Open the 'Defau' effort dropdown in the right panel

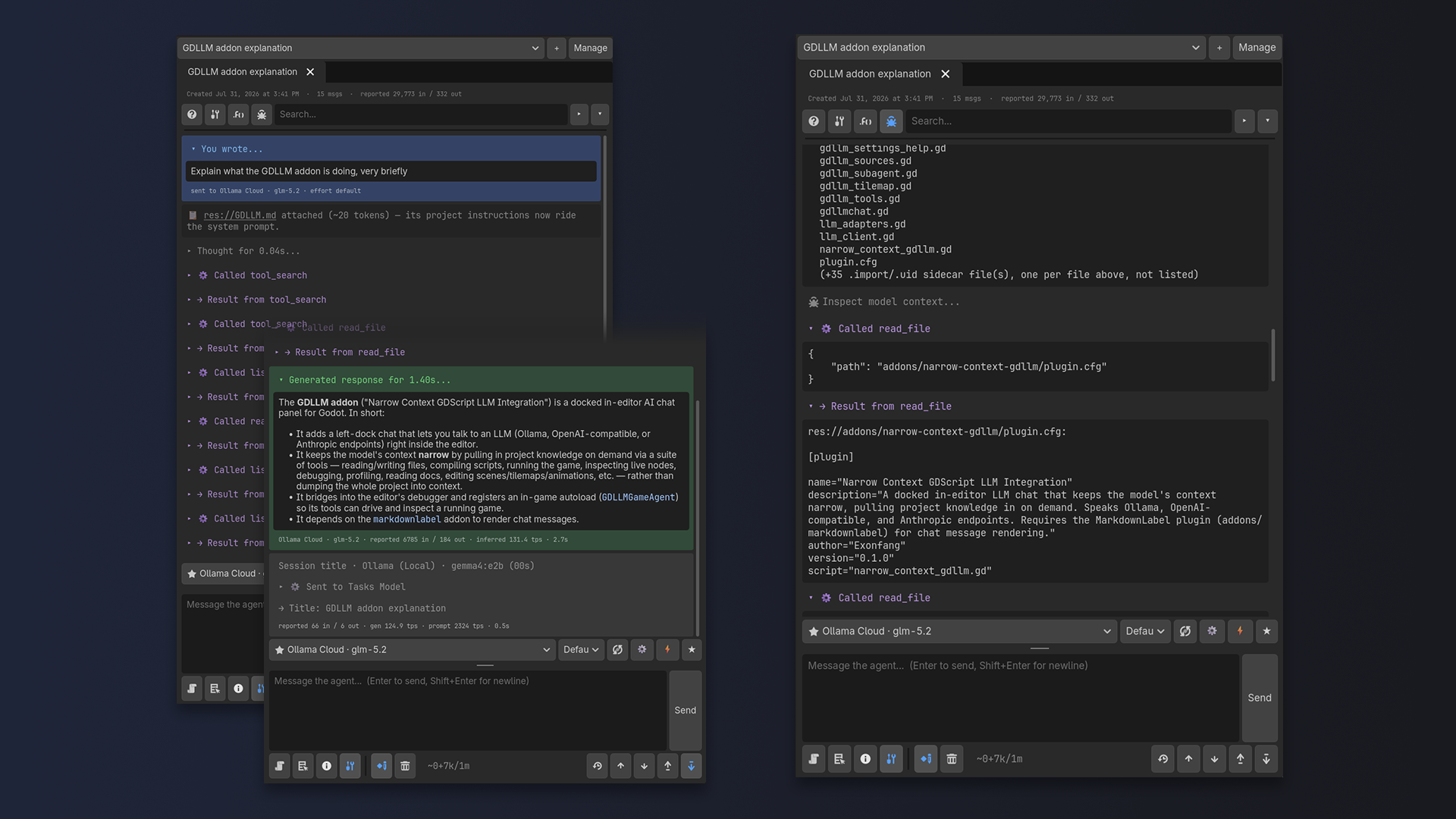click(1144, 631)
